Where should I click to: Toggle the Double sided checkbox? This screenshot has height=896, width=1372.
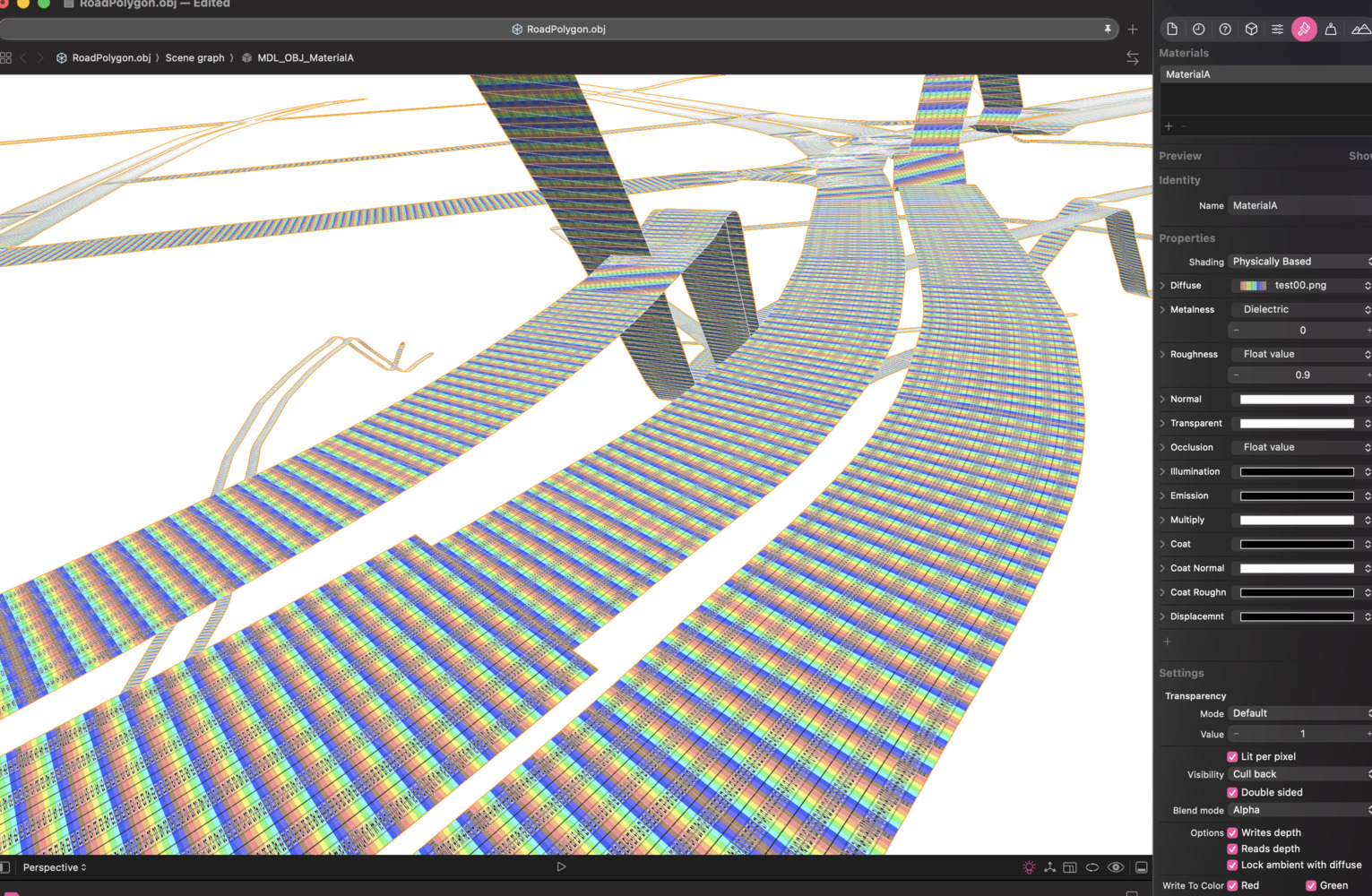1232,793
